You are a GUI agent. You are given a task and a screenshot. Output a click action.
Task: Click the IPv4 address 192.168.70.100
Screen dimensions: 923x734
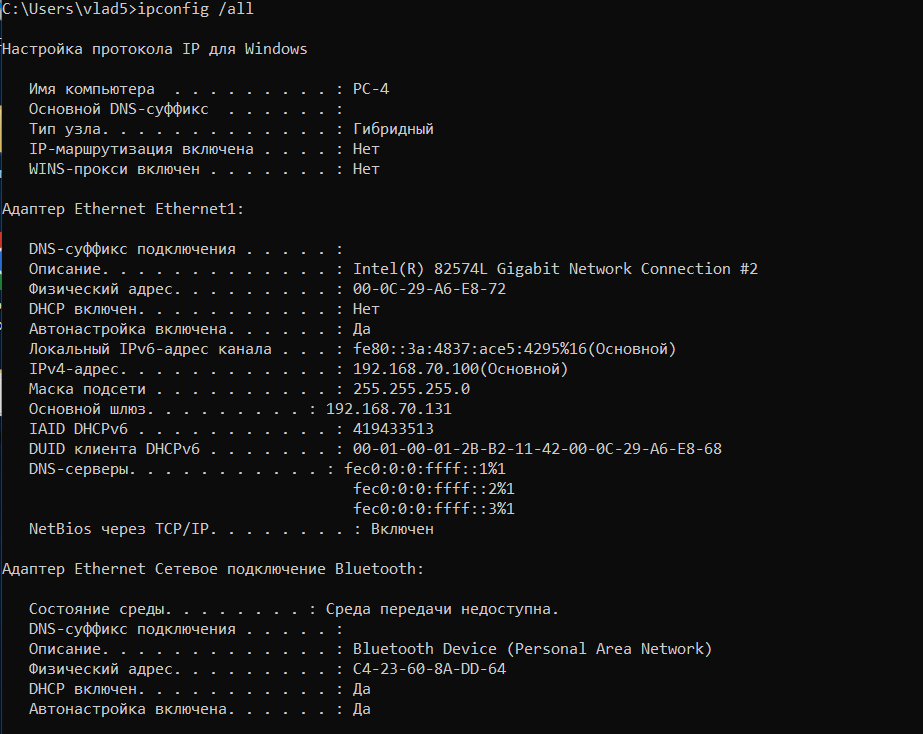(x=416, y=369)
